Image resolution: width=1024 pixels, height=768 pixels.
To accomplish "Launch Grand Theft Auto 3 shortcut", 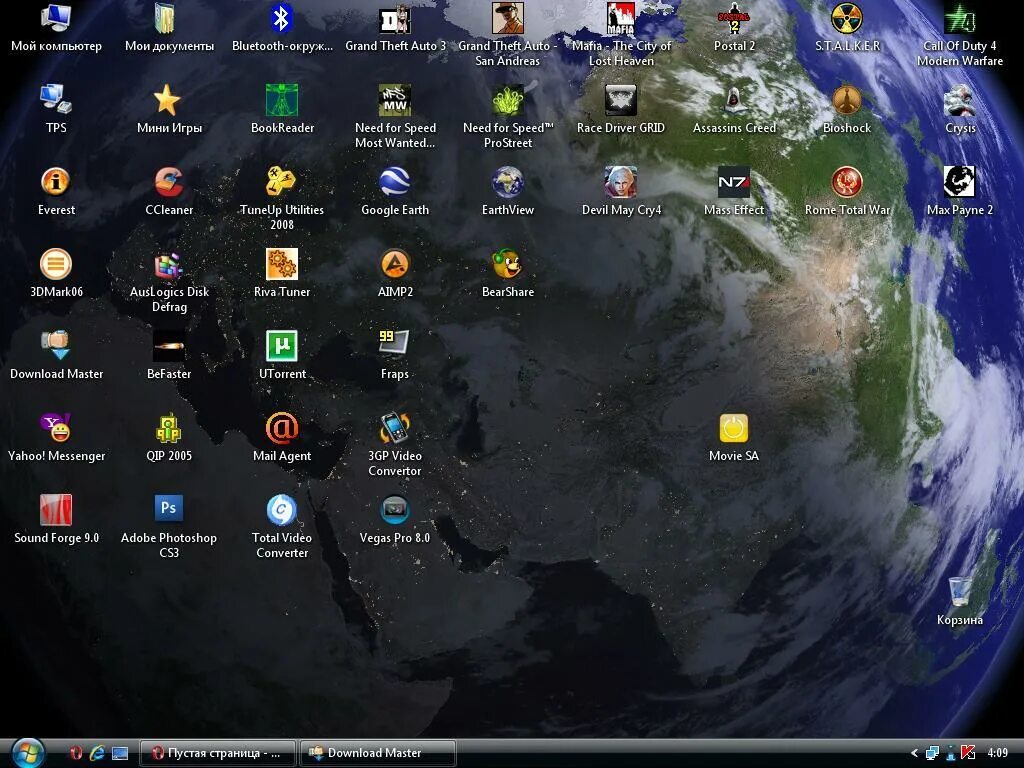I will (x=395, y=18).
